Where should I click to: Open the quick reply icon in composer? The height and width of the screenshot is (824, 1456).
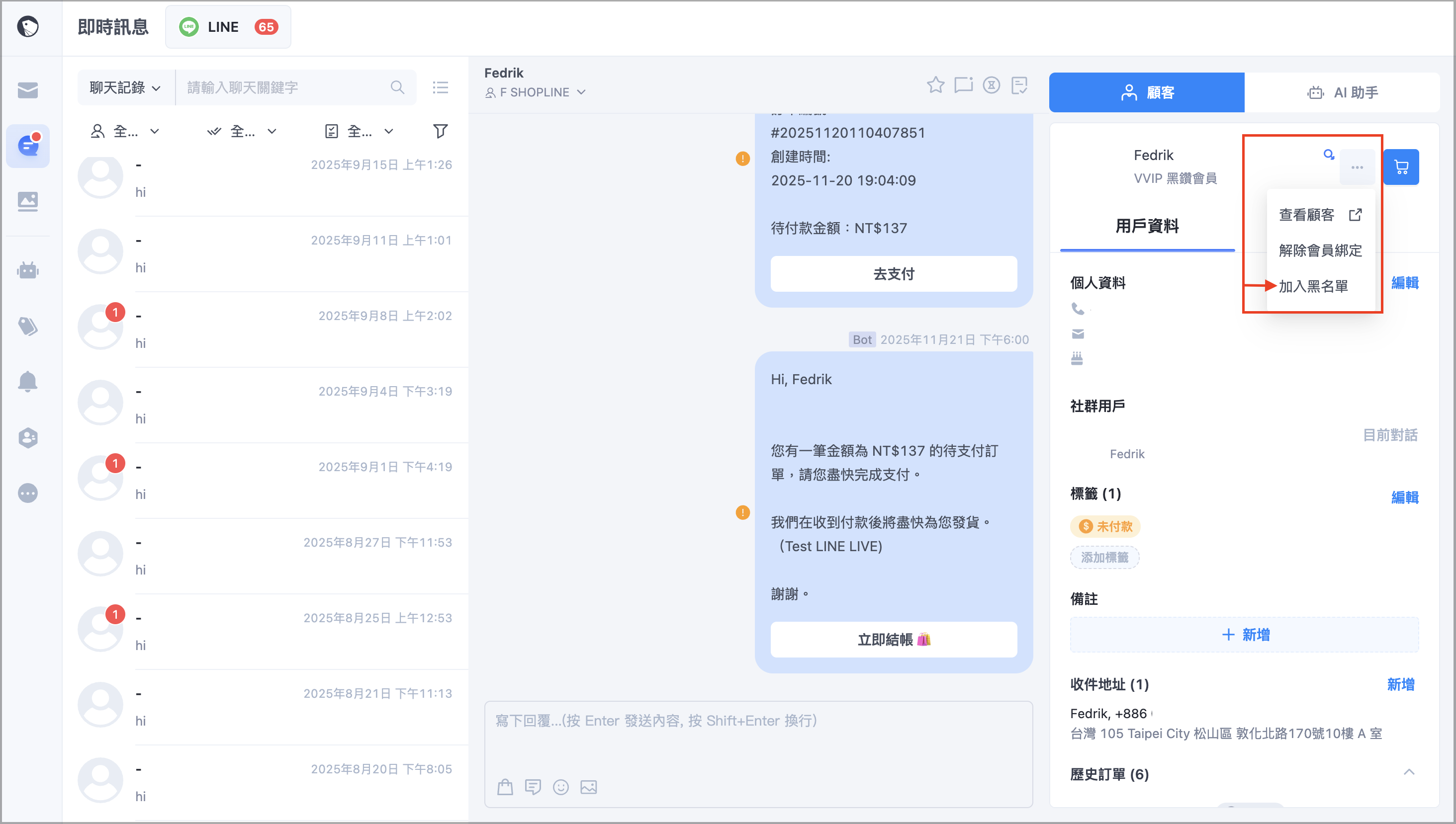[533, 787]
